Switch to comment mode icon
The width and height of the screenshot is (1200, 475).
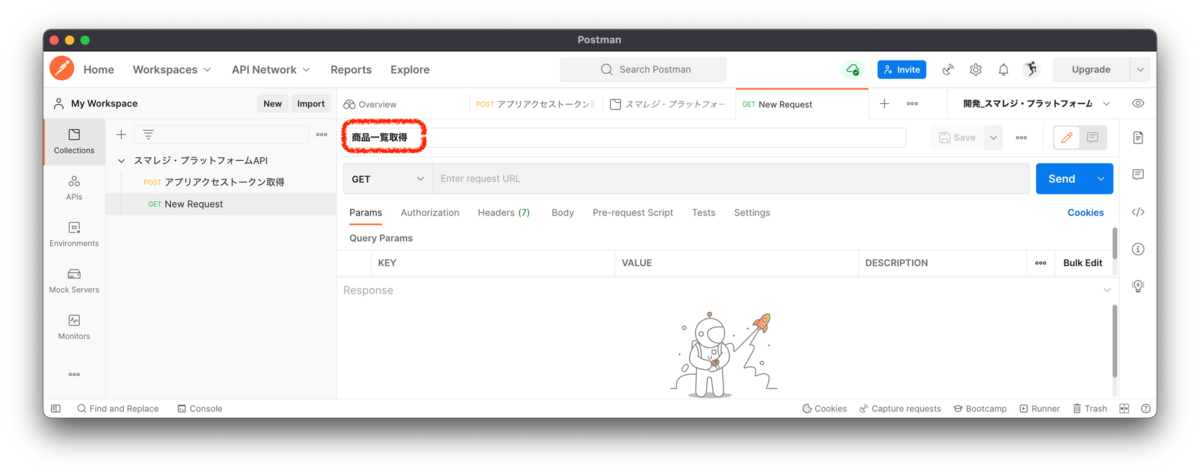[x=1092, y=138]
